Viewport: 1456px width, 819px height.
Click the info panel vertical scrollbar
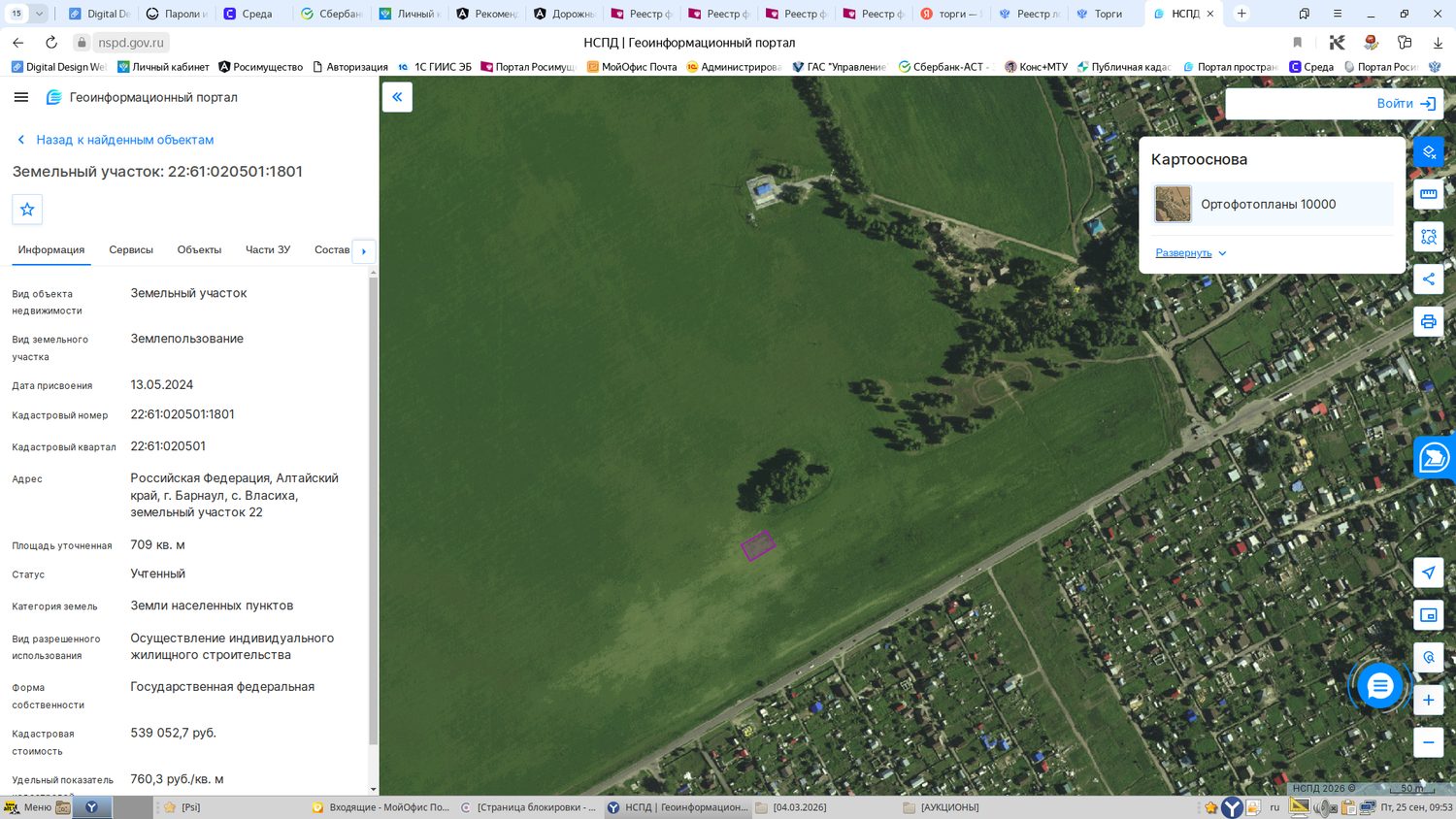coord(374,510)
